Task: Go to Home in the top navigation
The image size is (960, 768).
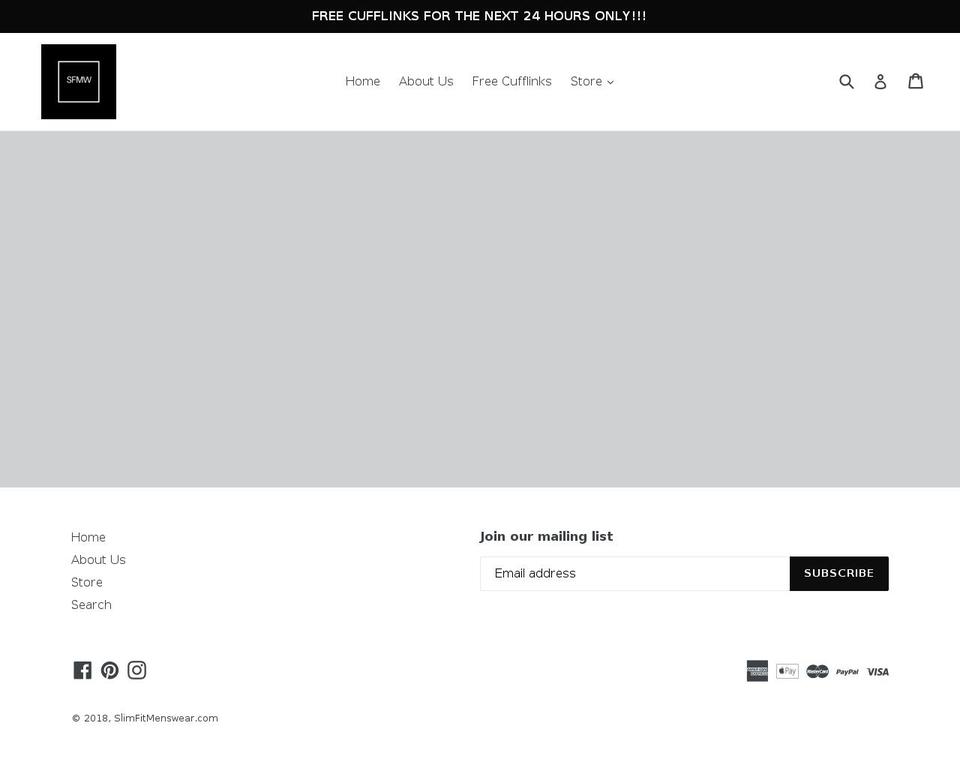Action: 362,81
